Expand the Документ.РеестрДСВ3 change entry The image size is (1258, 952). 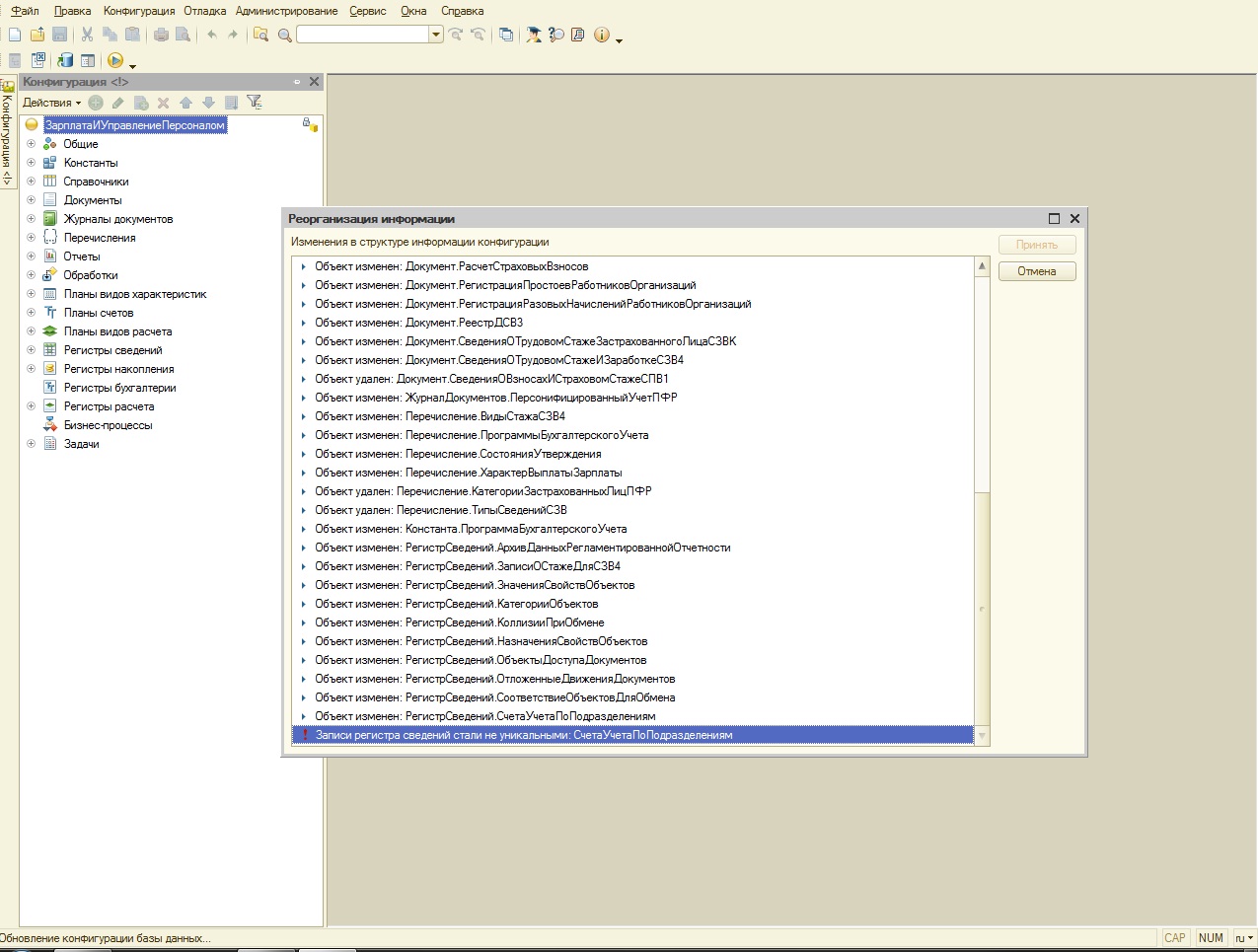coord(304,323)
